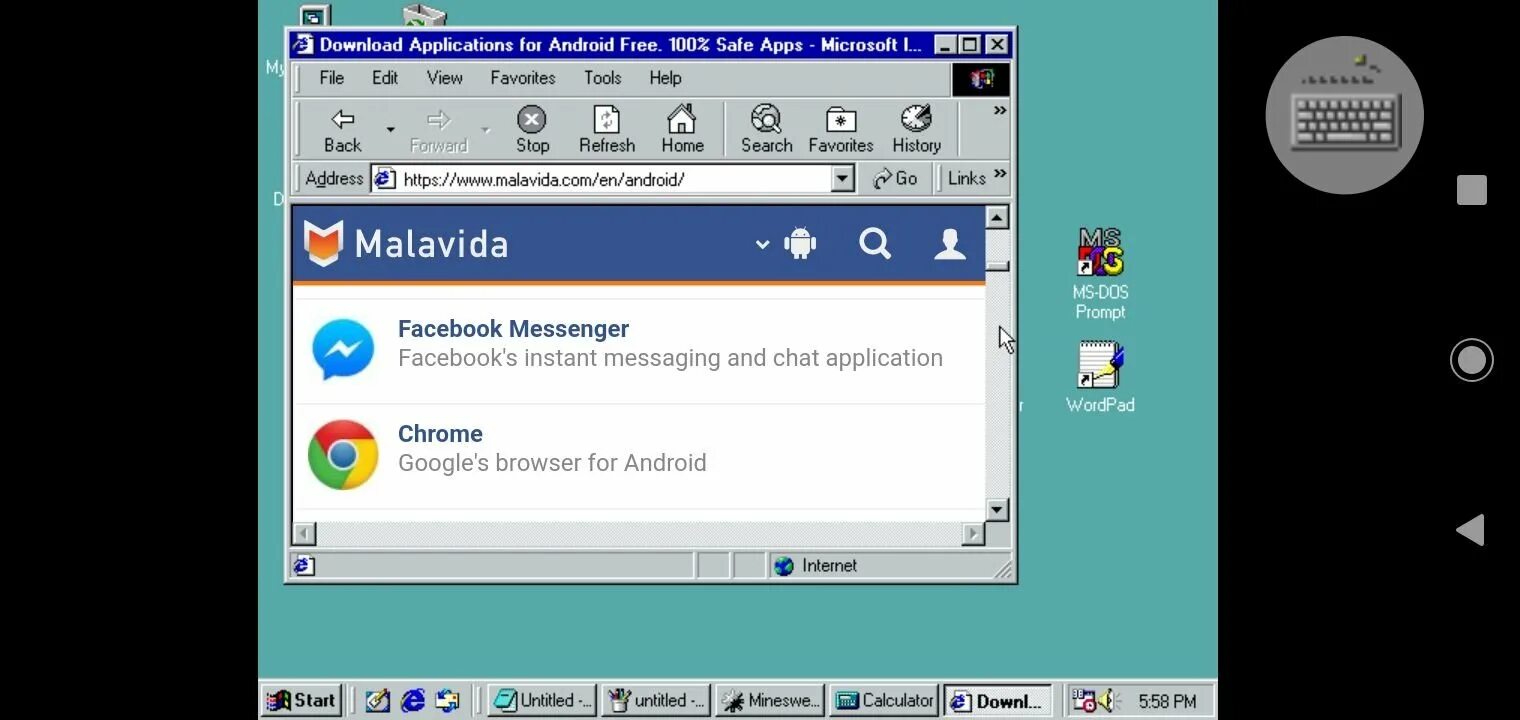The image size is (1520, 720).
Task: Click the Android robot platform icon
Action: click(x=800, y=243)
